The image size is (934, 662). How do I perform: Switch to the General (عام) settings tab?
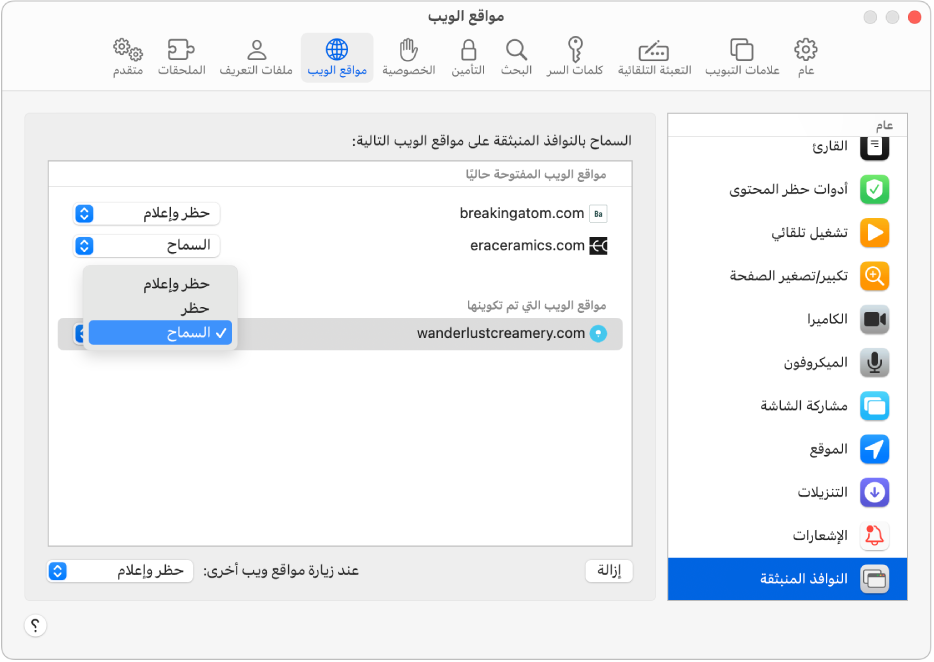(805, 50)
